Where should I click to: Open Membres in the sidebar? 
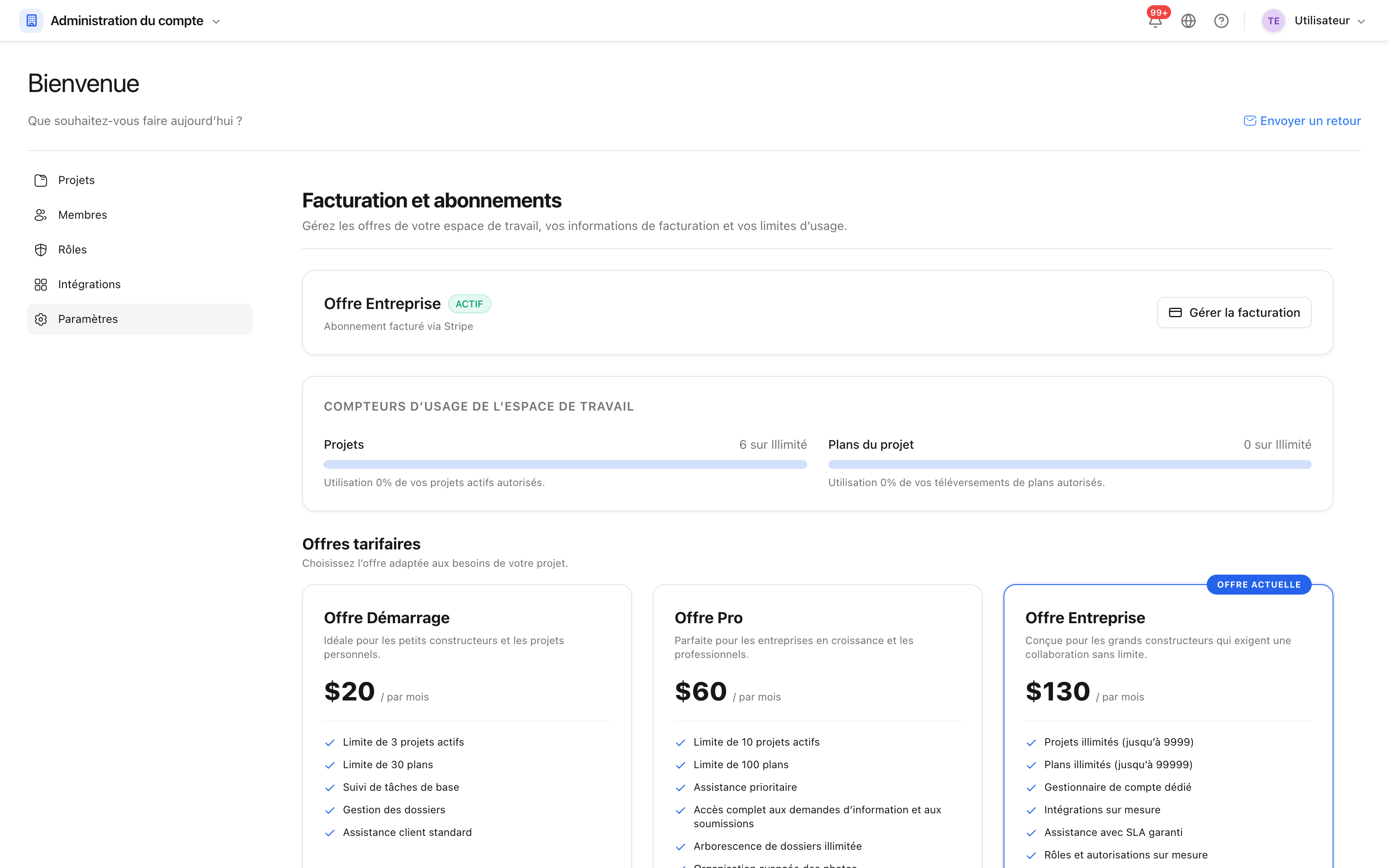click(139, 215)
